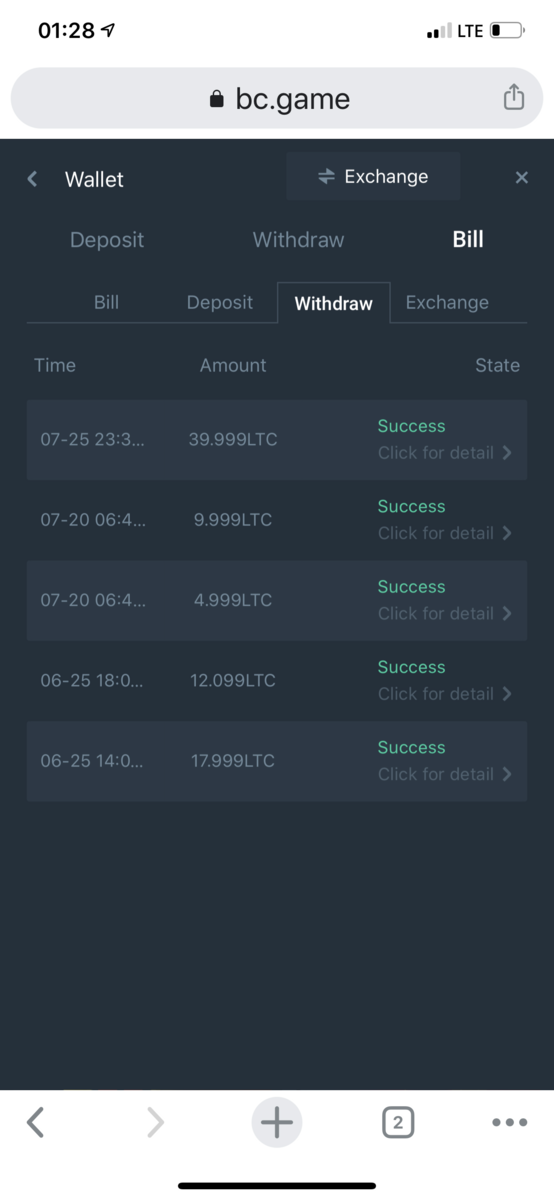Open the tab switcher showing 2
554x1200 pixels.
(x=397, y=1123)
